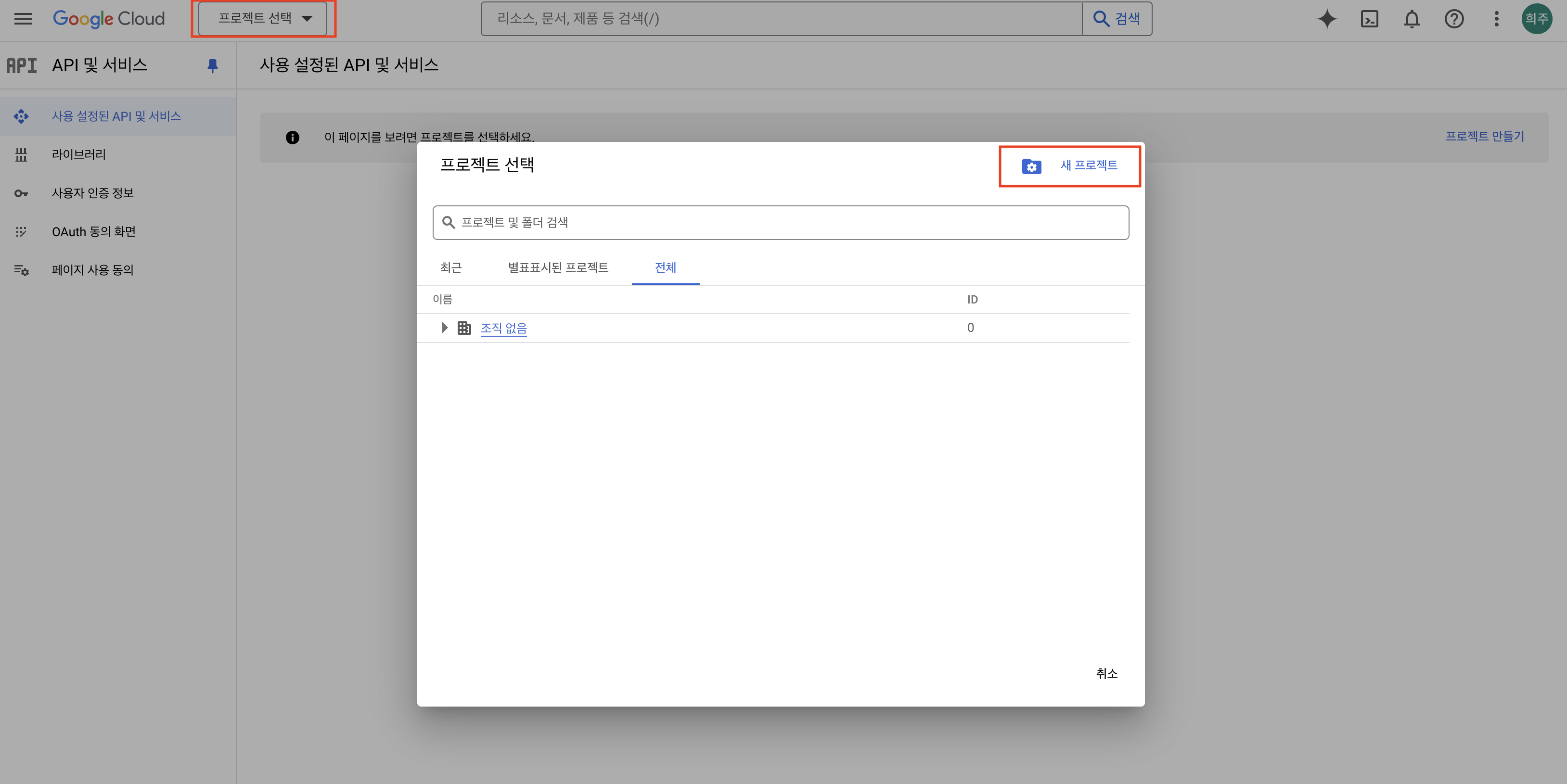Viewport: 1567px width, 784px height.
Task: Unpin API 및 서비스 pin icon
Action: click(212, 65)
